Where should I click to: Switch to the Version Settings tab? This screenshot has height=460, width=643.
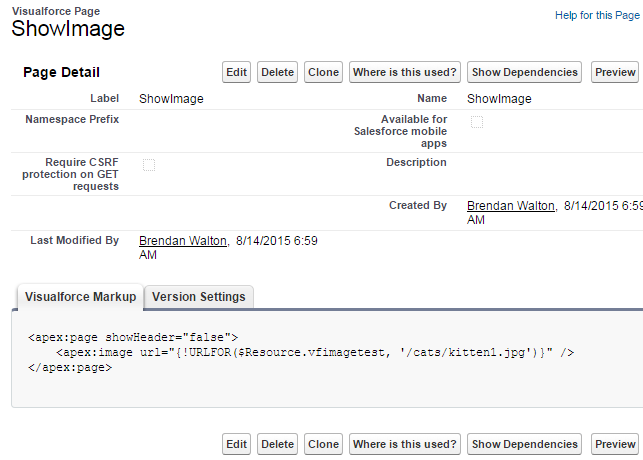tap(198, 297)
